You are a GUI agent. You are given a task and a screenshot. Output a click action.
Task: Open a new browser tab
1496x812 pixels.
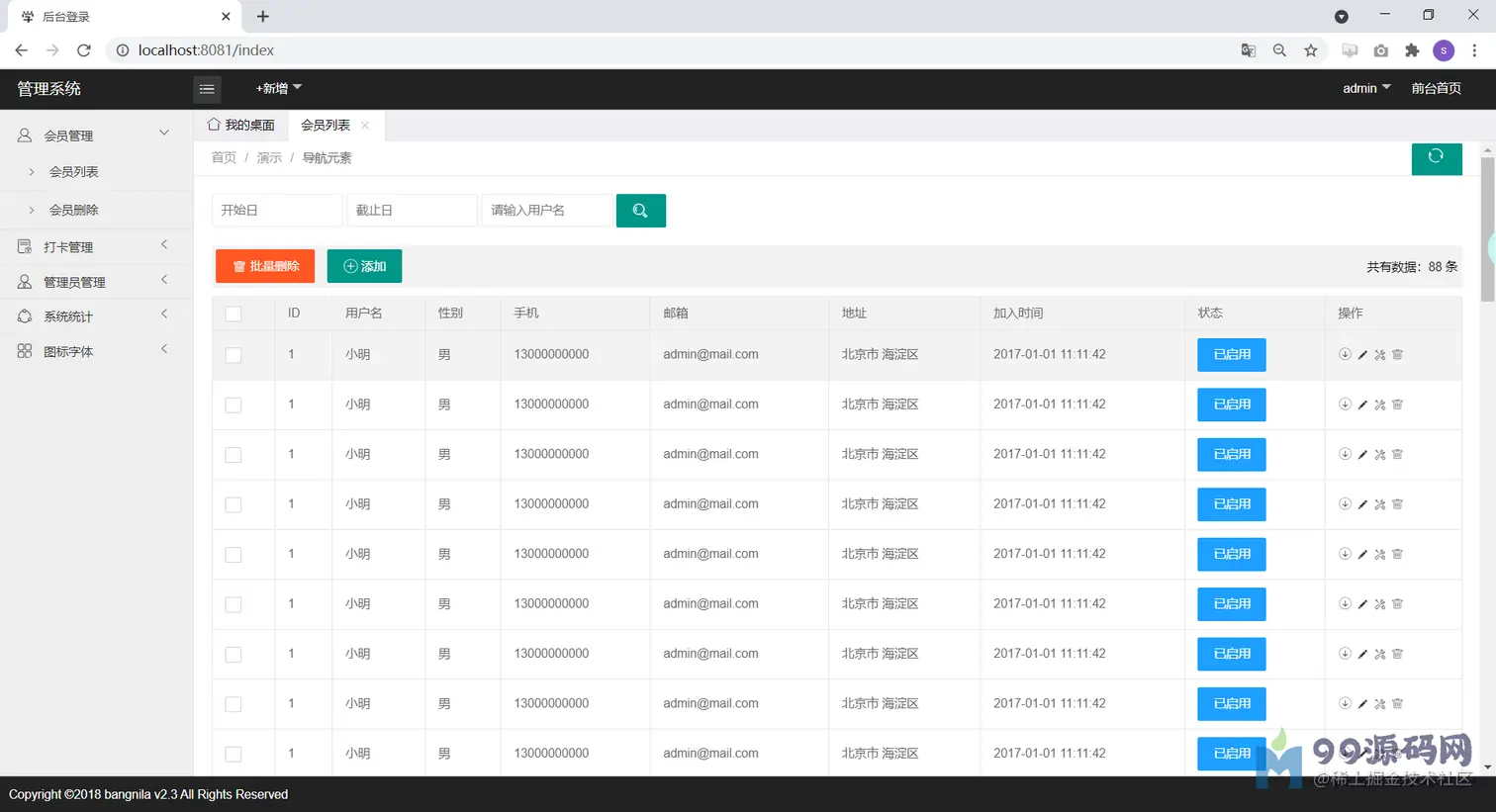pos(262,17)
